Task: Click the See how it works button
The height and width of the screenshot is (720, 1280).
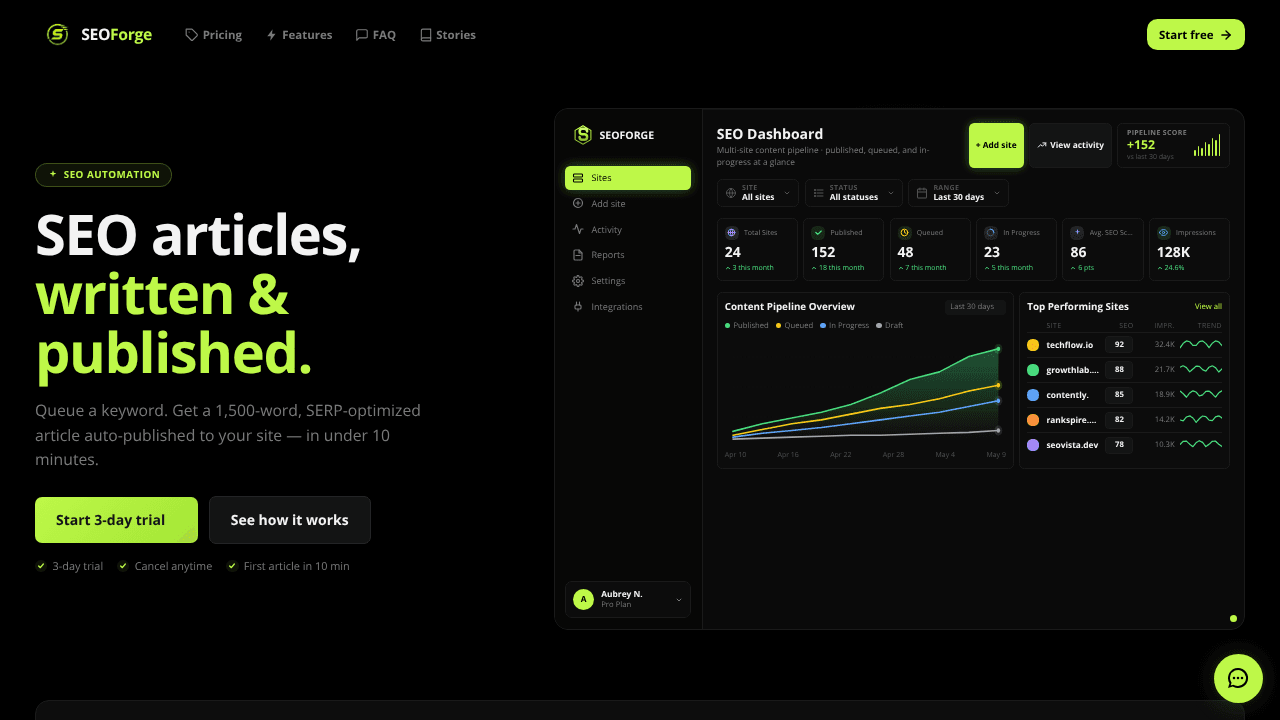Action: [290, 520]
